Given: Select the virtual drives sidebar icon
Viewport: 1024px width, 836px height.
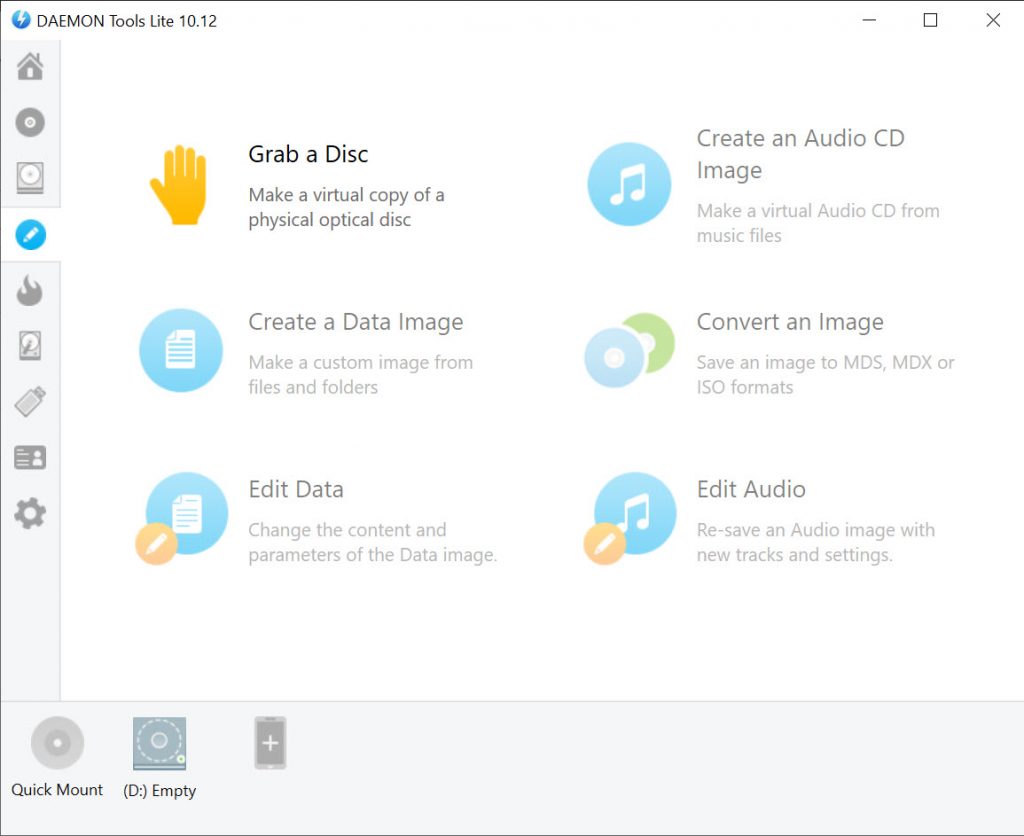Looking at the screenshot, I should coord(30,178).
